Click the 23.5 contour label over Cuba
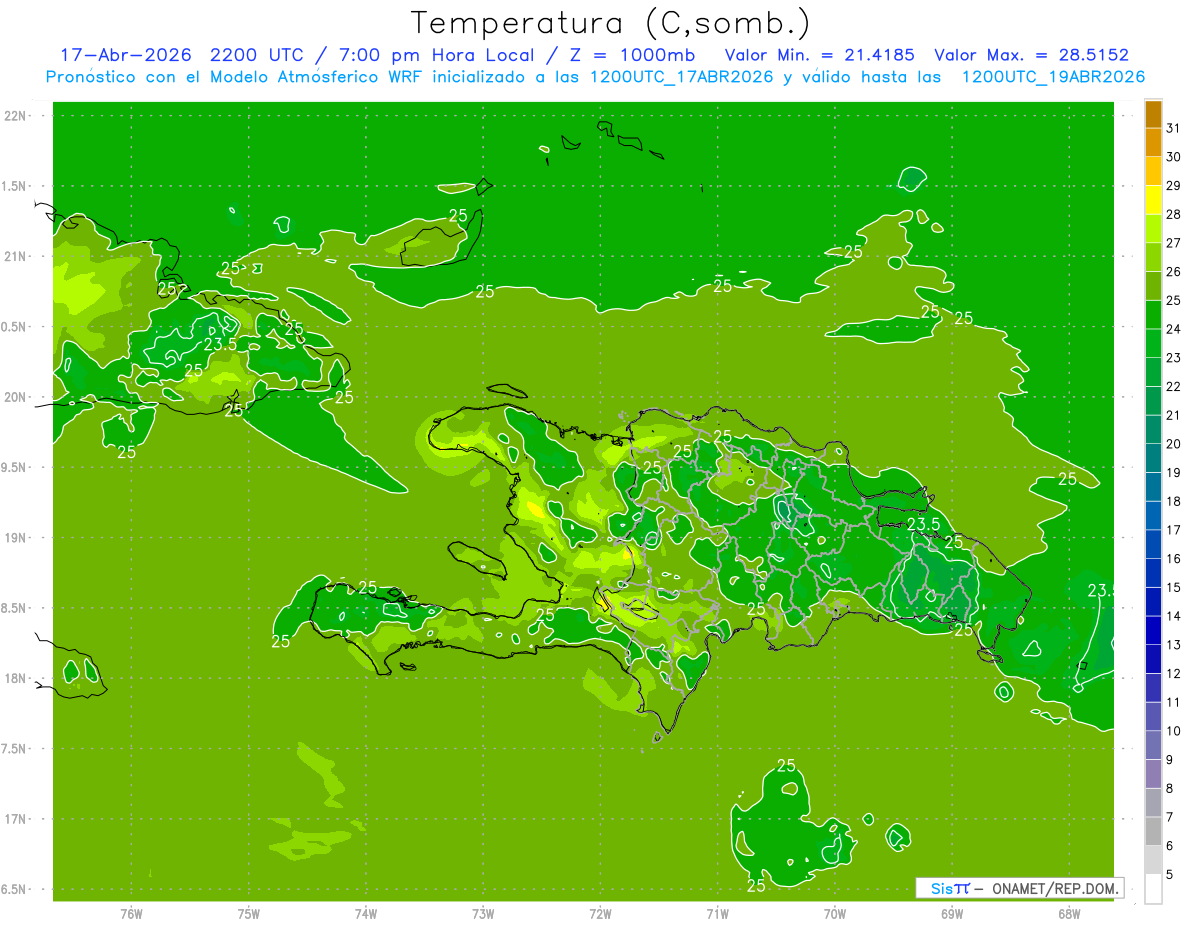1200x927 pixels. pyautogui.click(x=220, y=344)
